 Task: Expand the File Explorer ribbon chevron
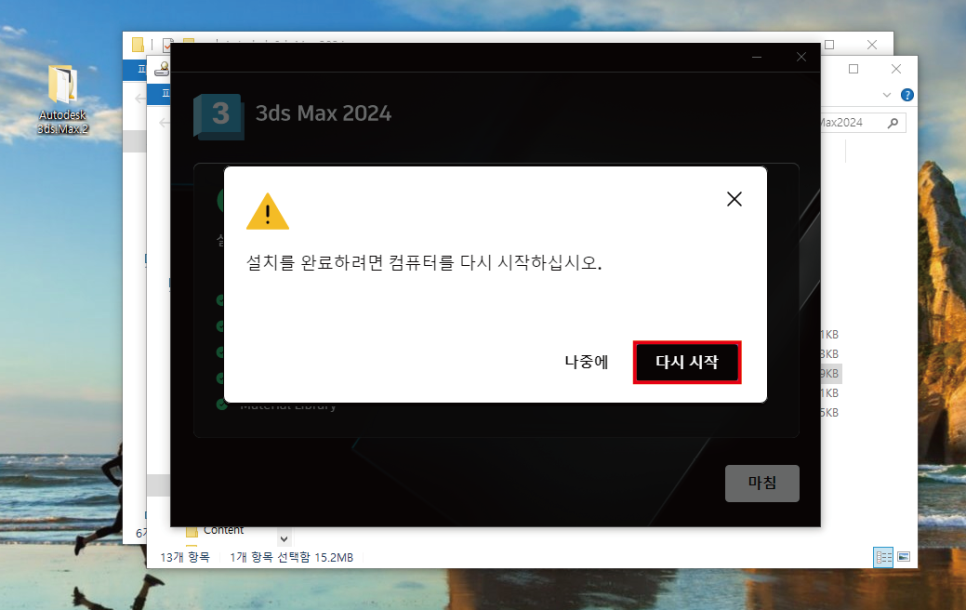click(x=887, y=95)
